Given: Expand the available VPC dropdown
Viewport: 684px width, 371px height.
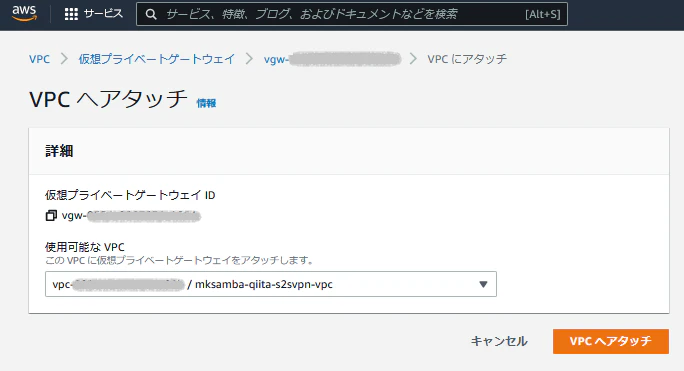Looking at the screenshot, I should click(x=270, y=284).
